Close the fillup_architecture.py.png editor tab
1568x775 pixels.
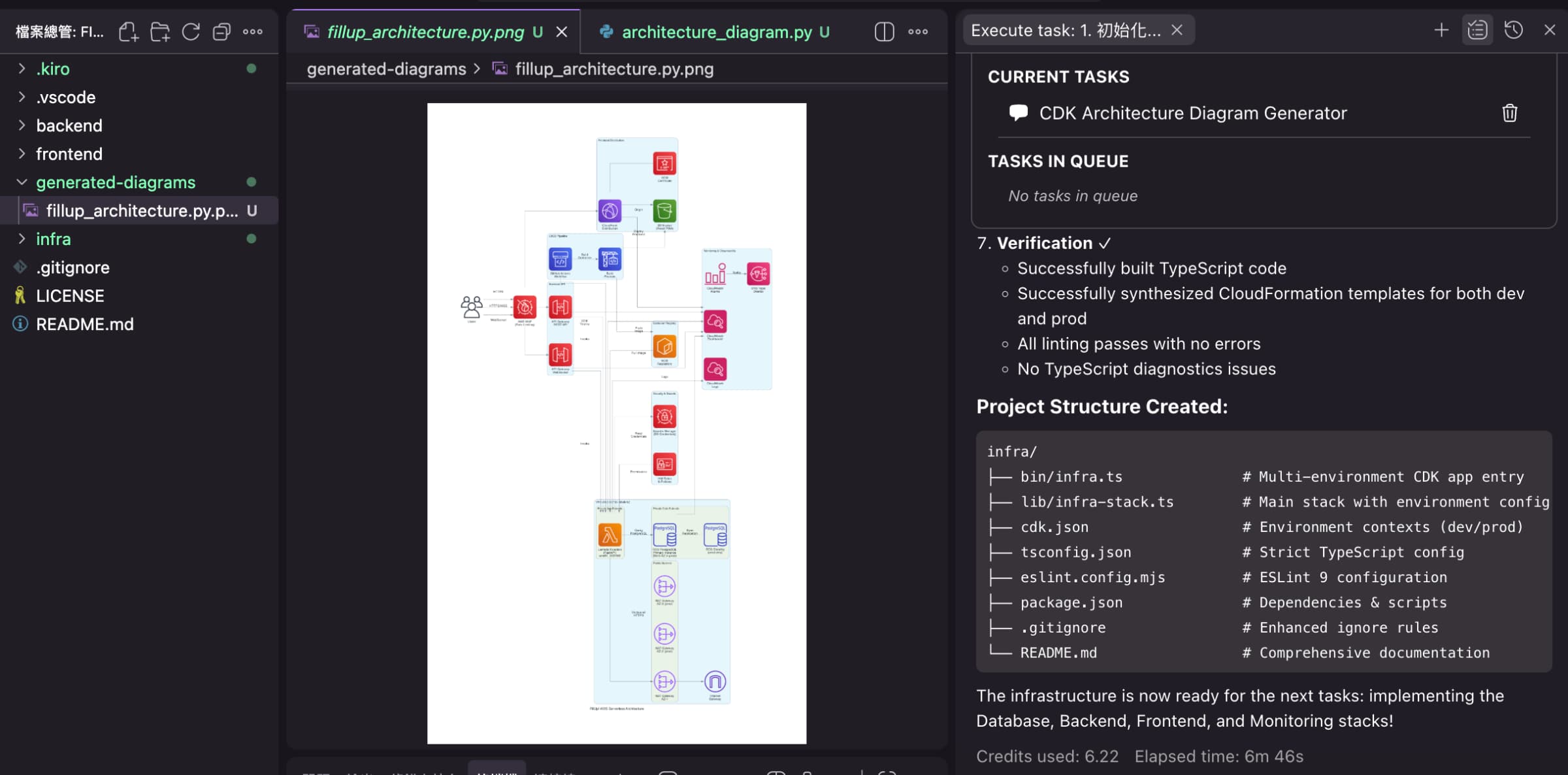(562, 31)
